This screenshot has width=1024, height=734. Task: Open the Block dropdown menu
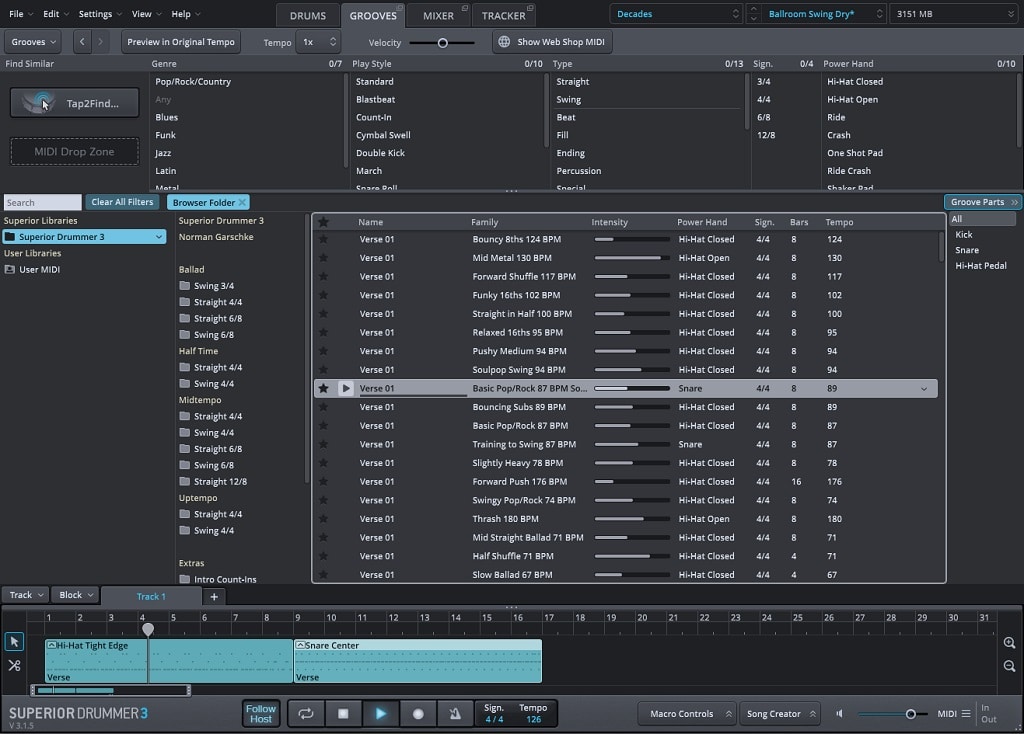pyautogui.click(x=76, y=595)
